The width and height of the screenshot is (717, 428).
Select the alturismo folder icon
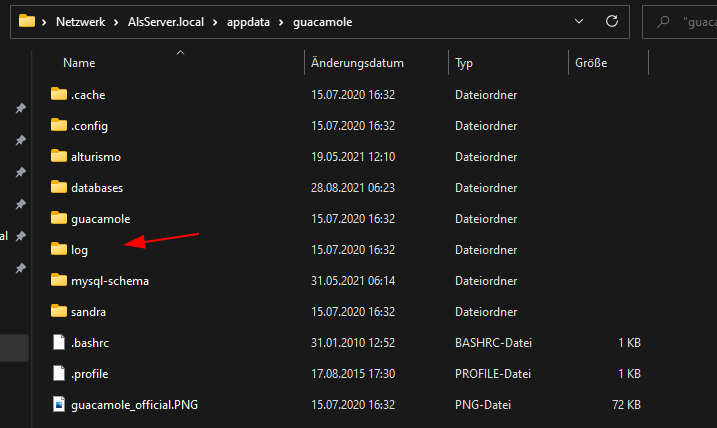pyautogui.click(x=59, y=156)
